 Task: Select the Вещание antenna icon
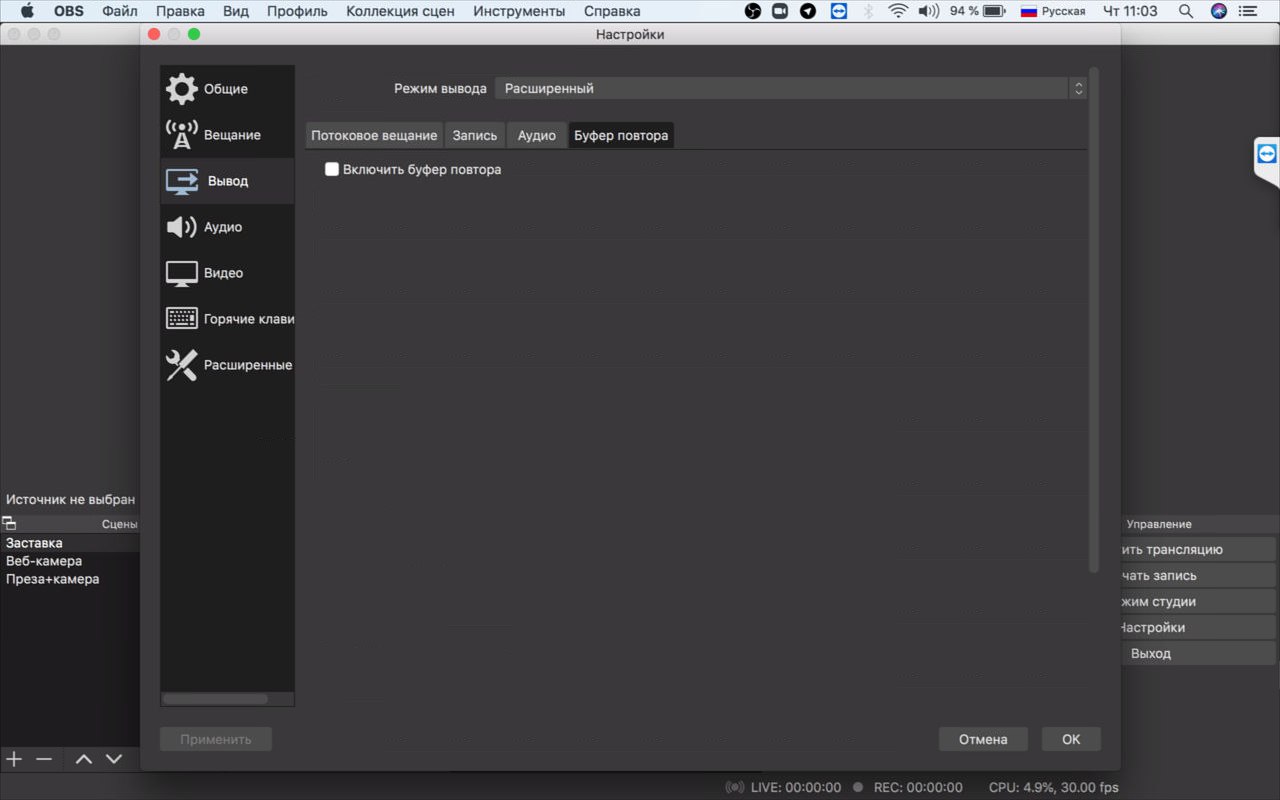tap(181, 135)
